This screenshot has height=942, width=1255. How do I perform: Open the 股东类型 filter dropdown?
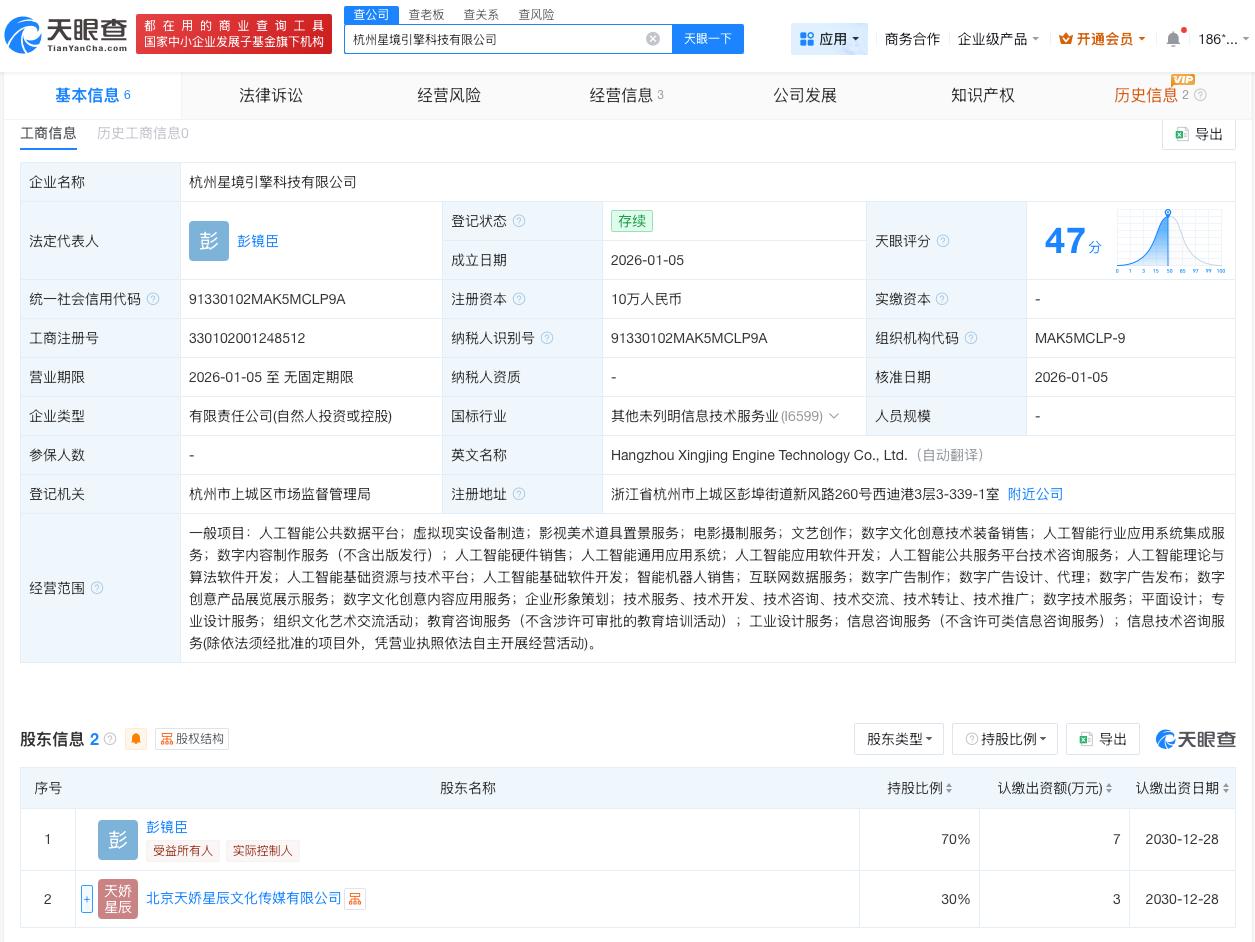[899, 739]
